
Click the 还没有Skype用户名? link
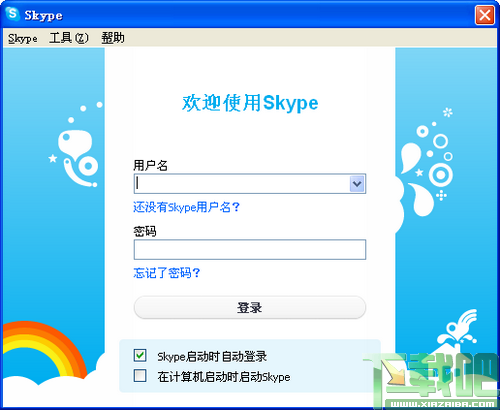coord(187,207)
